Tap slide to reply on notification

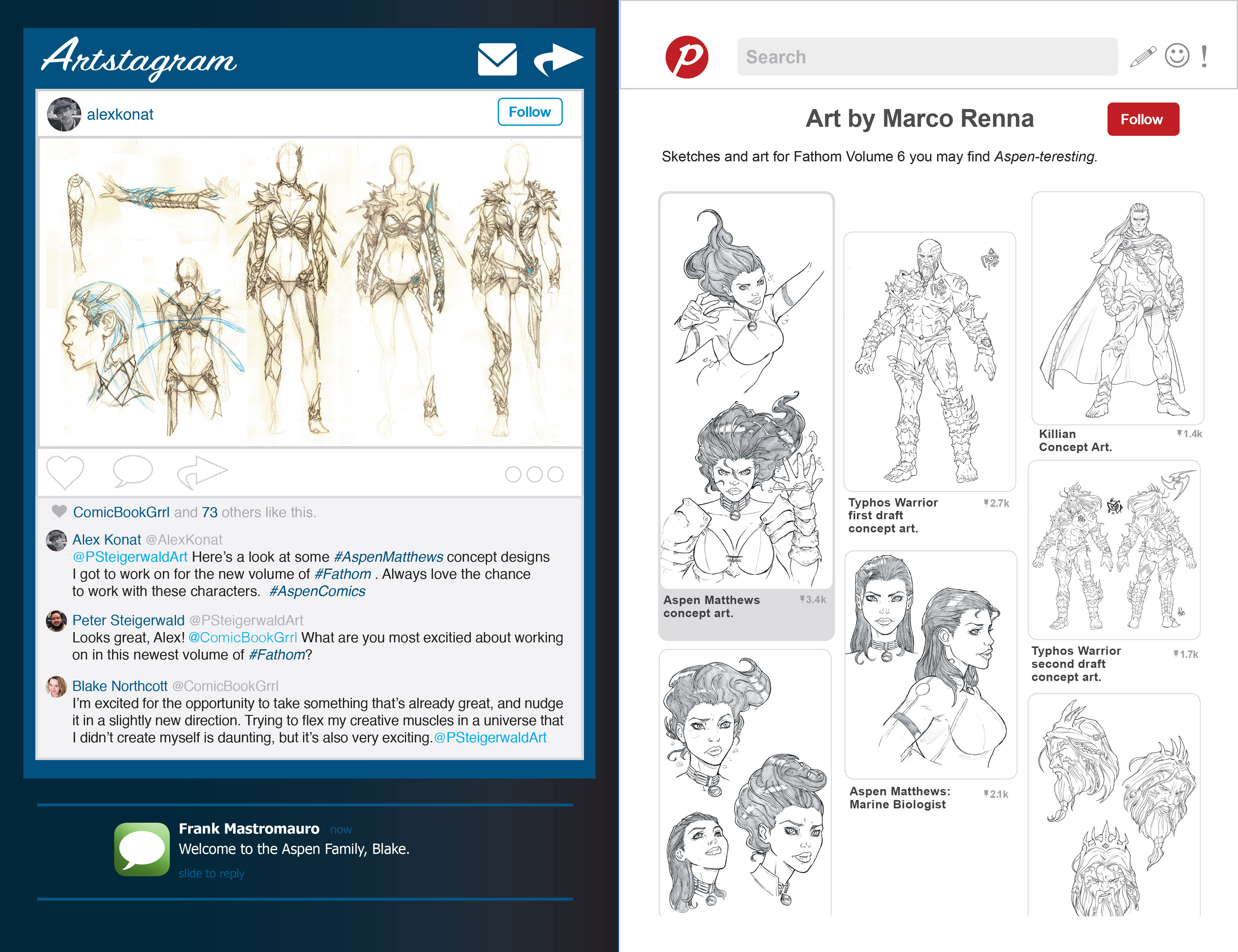[x=211, y=873]
